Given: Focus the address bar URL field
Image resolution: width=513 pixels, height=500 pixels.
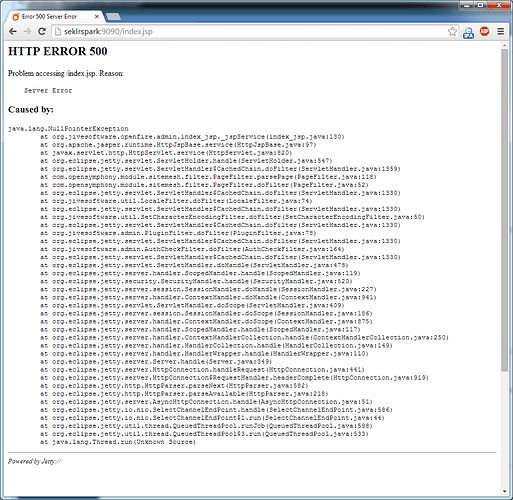Looking at the screenshot, I should 253,31.
